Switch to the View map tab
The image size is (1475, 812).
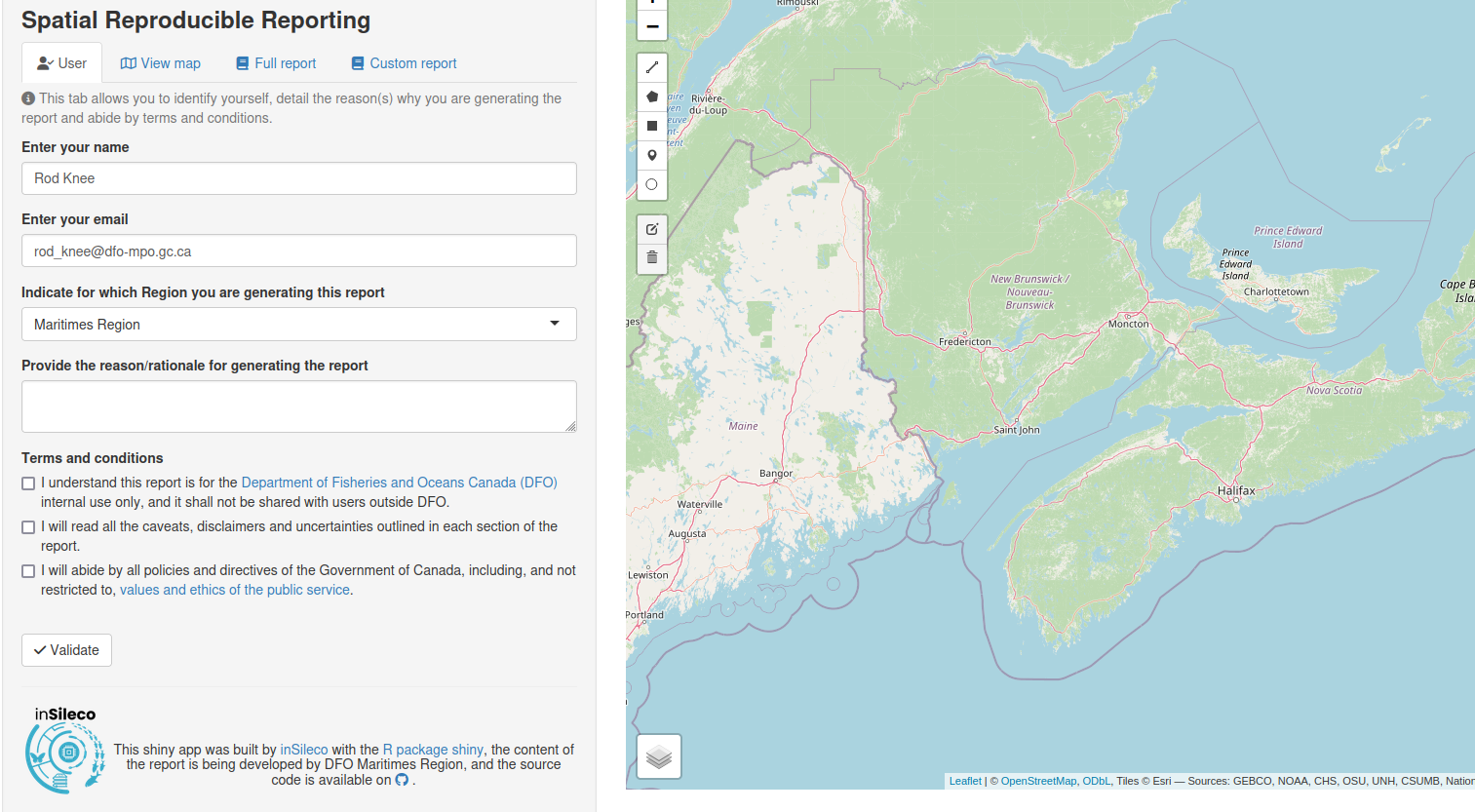pos(161,63)
